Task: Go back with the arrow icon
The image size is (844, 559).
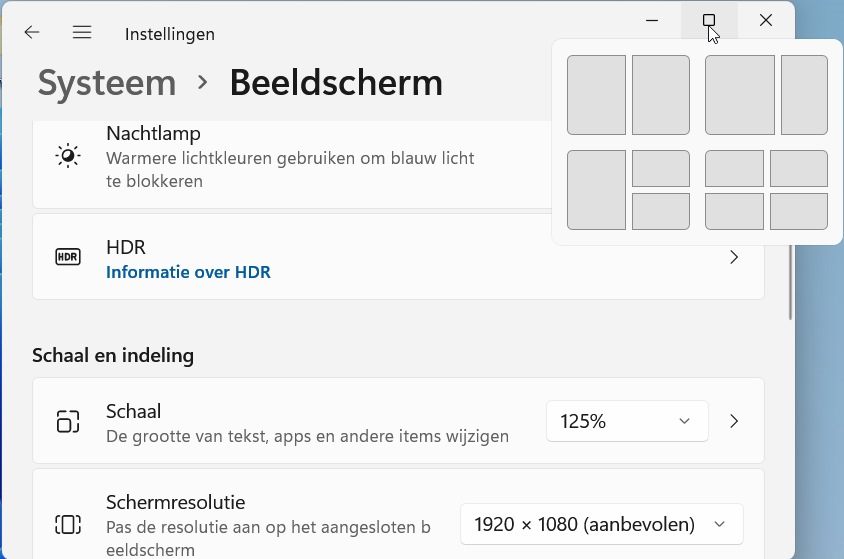Action: (x=32, y=32)
